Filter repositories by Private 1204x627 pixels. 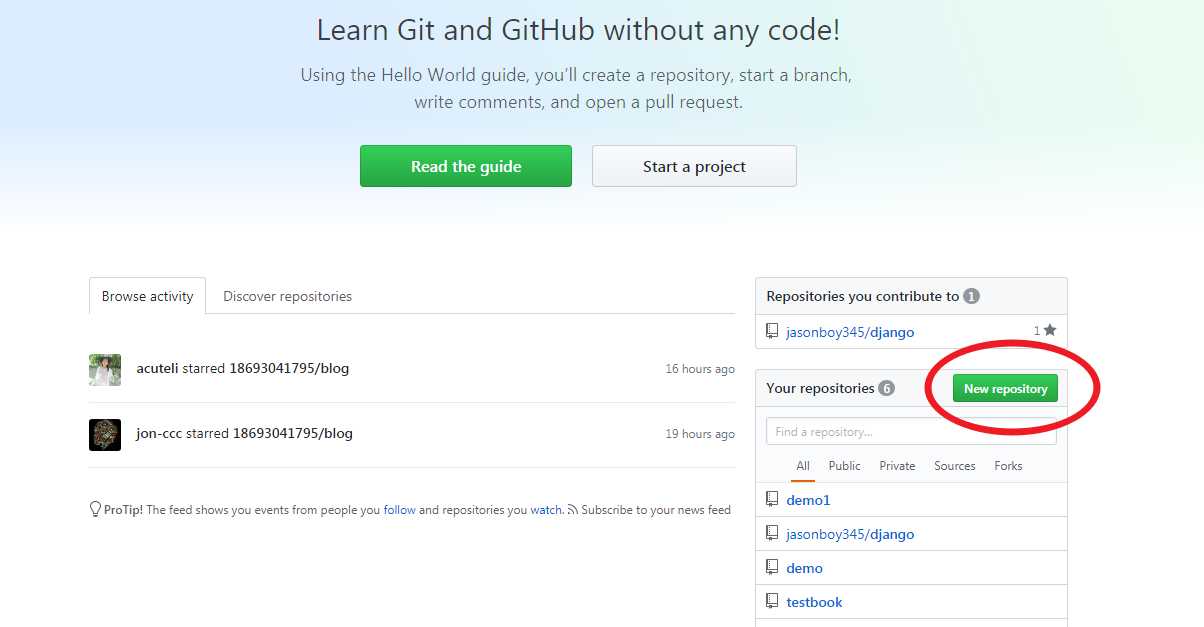[x=897, y=466]
